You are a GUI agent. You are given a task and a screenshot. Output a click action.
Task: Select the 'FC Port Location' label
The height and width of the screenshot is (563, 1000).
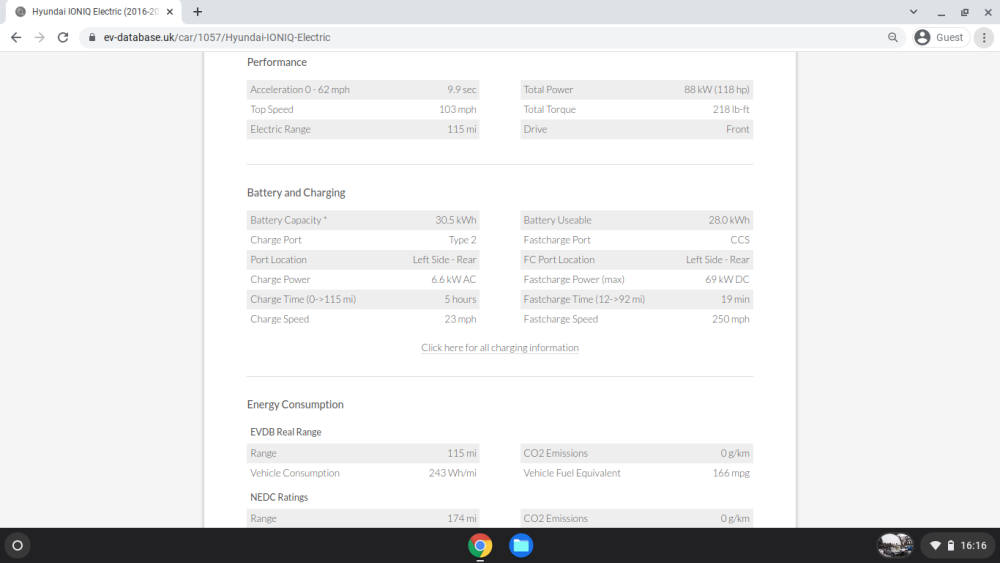point(559,260)
